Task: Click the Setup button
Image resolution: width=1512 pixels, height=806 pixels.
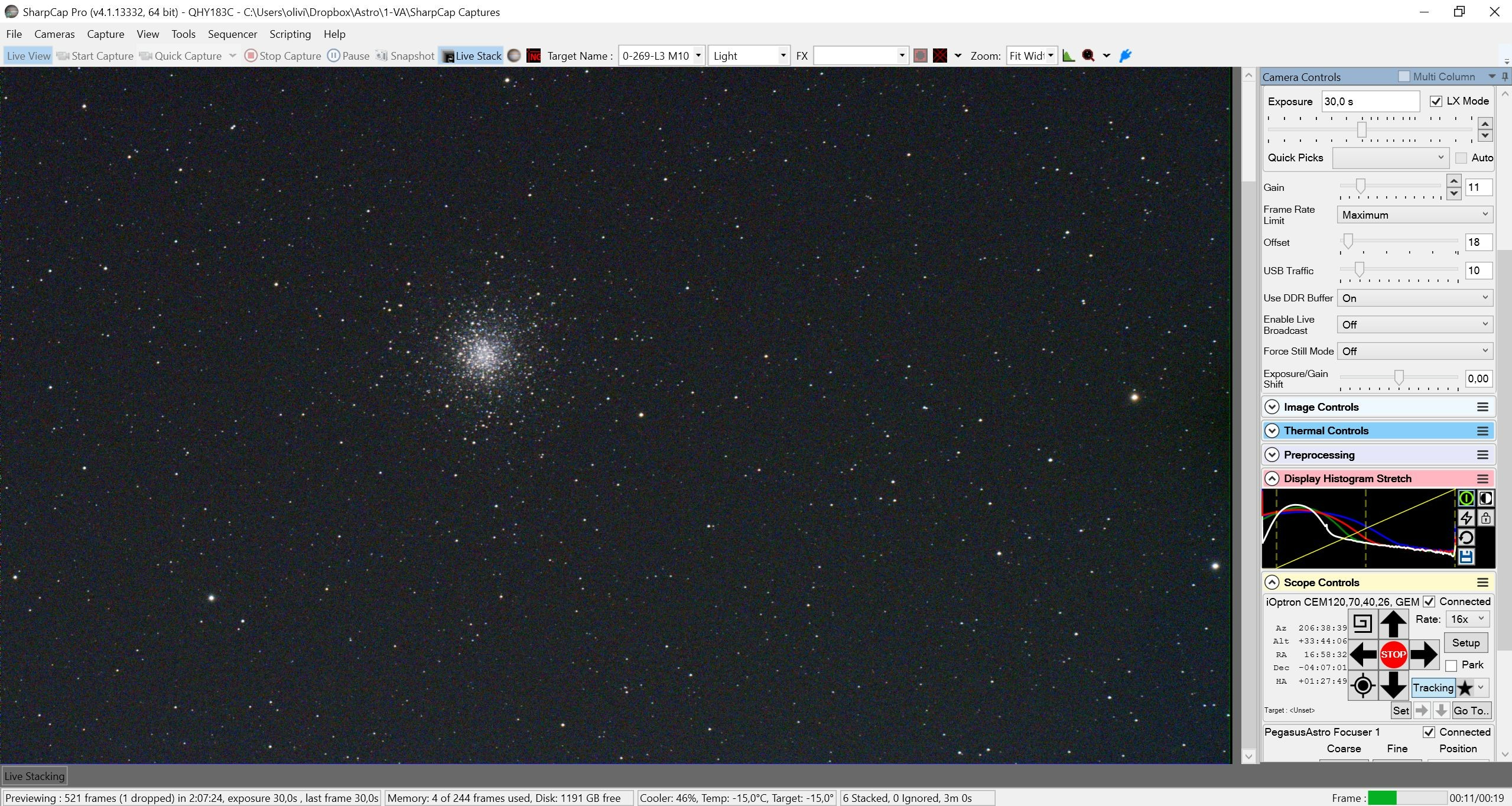Action: point(1466,643)
